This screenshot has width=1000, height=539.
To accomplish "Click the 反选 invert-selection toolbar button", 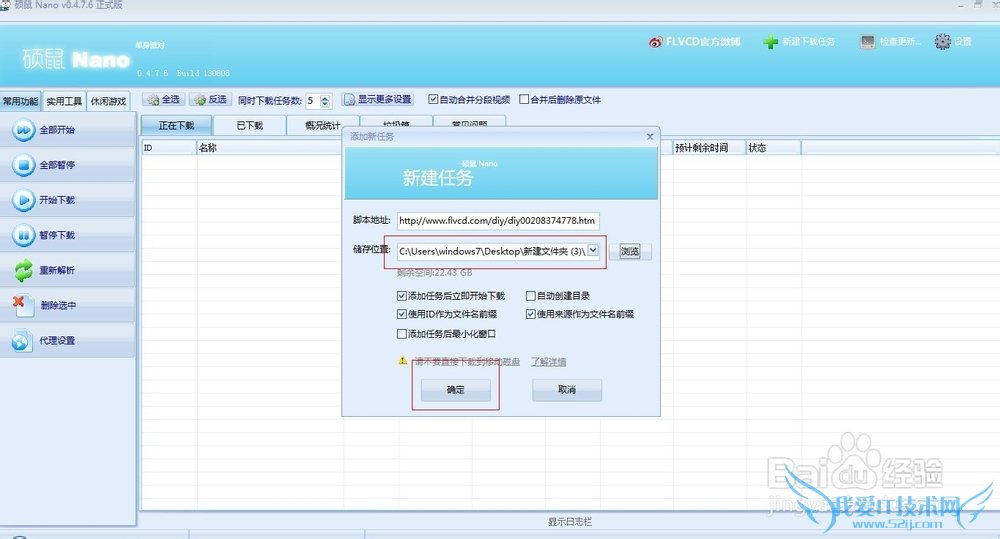I will [x=210, y=100].
